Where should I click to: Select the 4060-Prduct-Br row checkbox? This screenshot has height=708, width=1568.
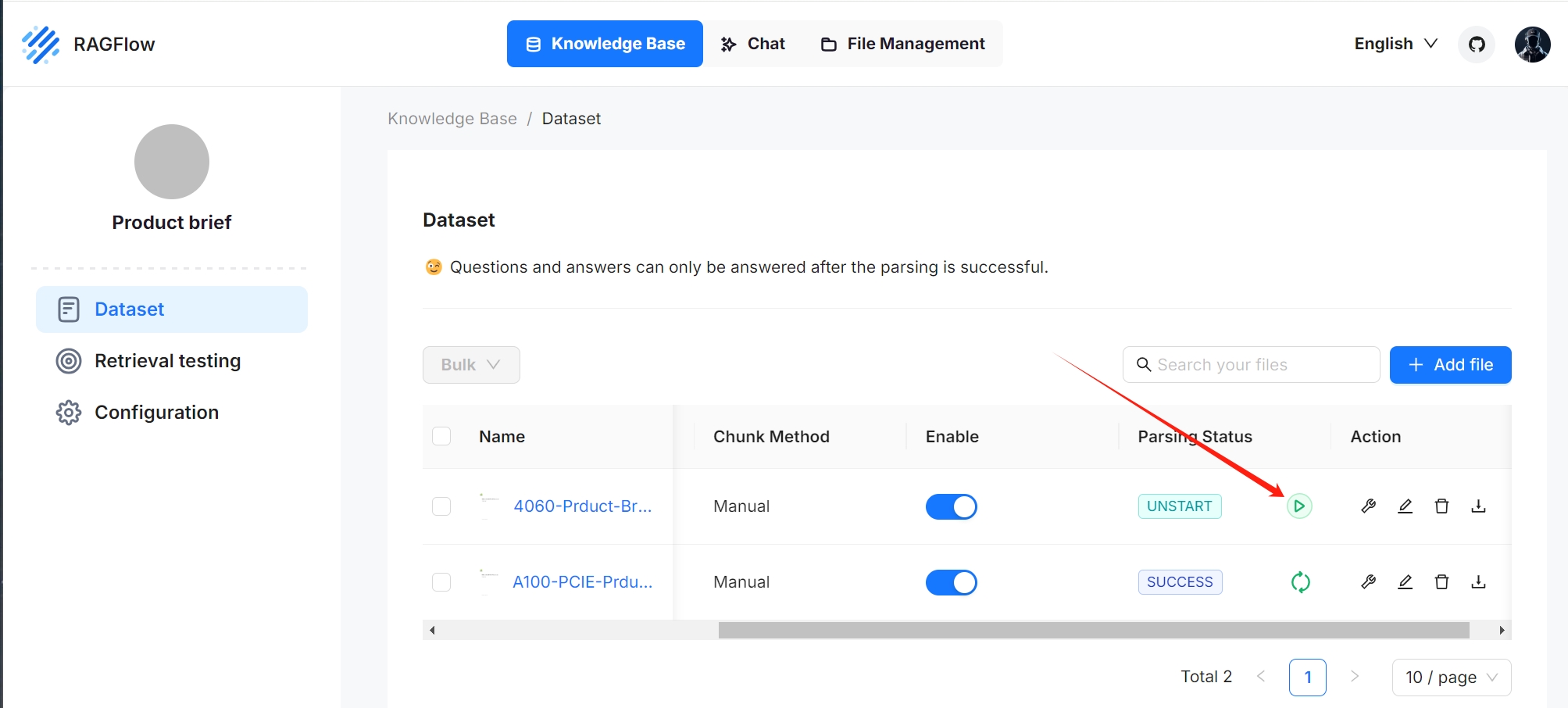(x=441, y=506)
